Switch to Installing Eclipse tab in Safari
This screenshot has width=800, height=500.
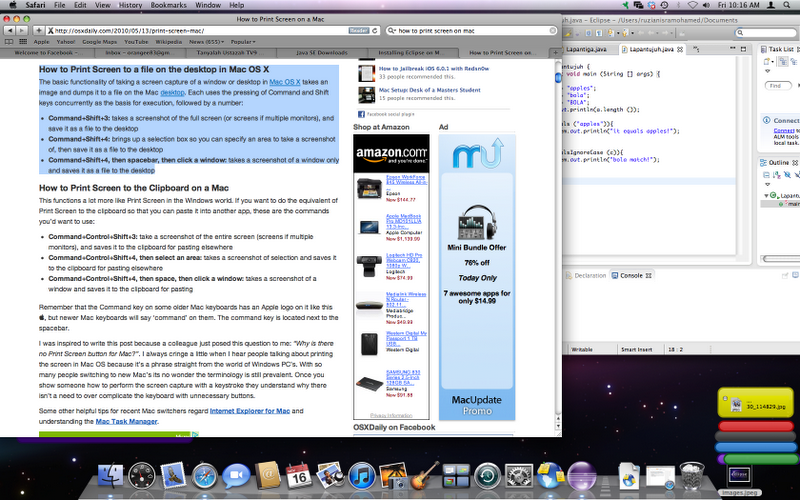coord(411,53)
